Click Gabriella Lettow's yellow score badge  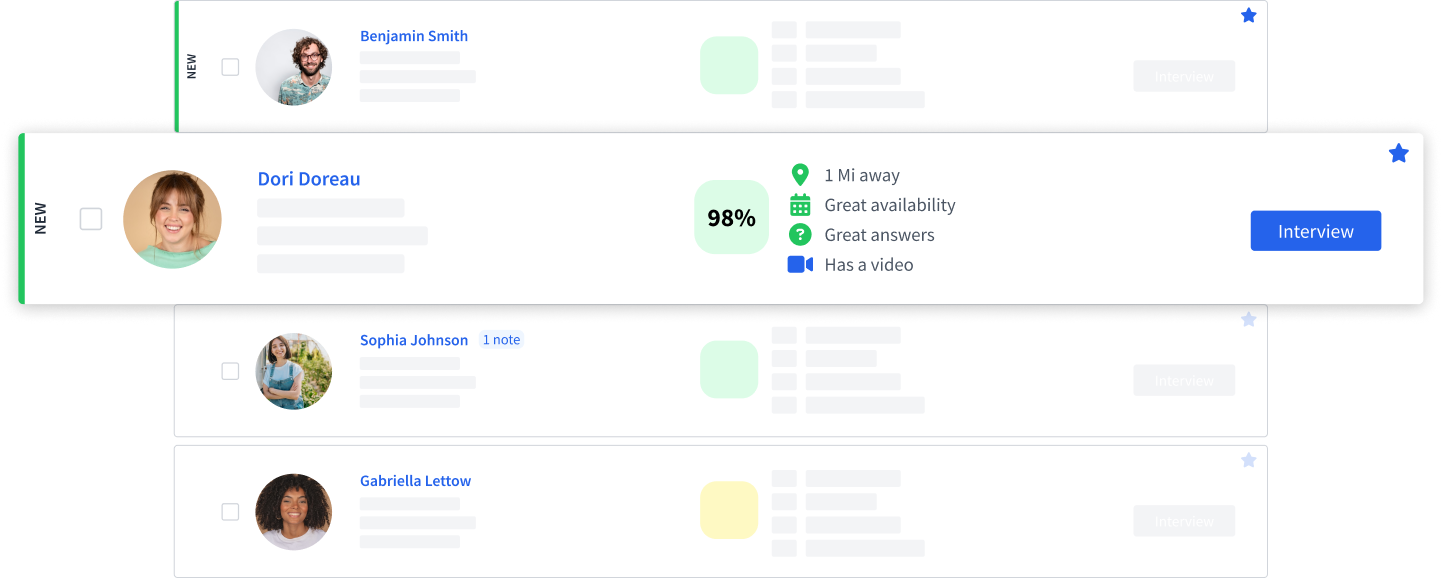729,510
